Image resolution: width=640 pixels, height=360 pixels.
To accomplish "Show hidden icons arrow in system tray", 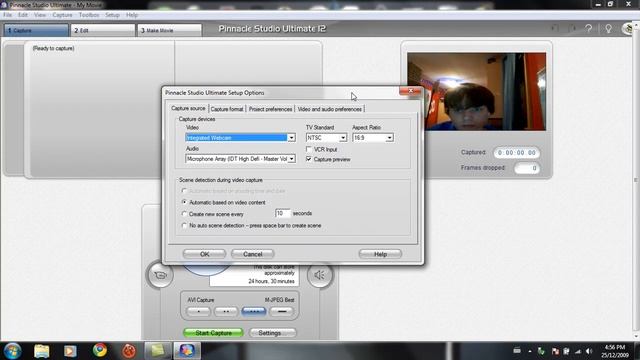I will (x=530, y=351).
